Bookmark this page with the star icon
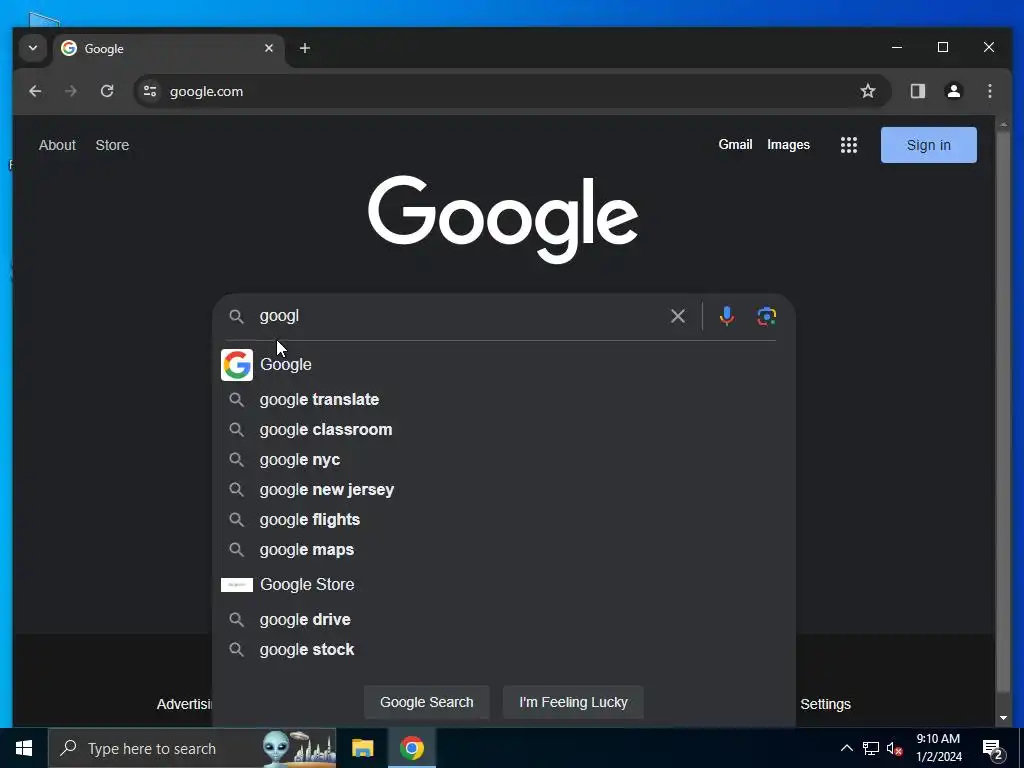The image size is (1024, 768). pos(867,91)
